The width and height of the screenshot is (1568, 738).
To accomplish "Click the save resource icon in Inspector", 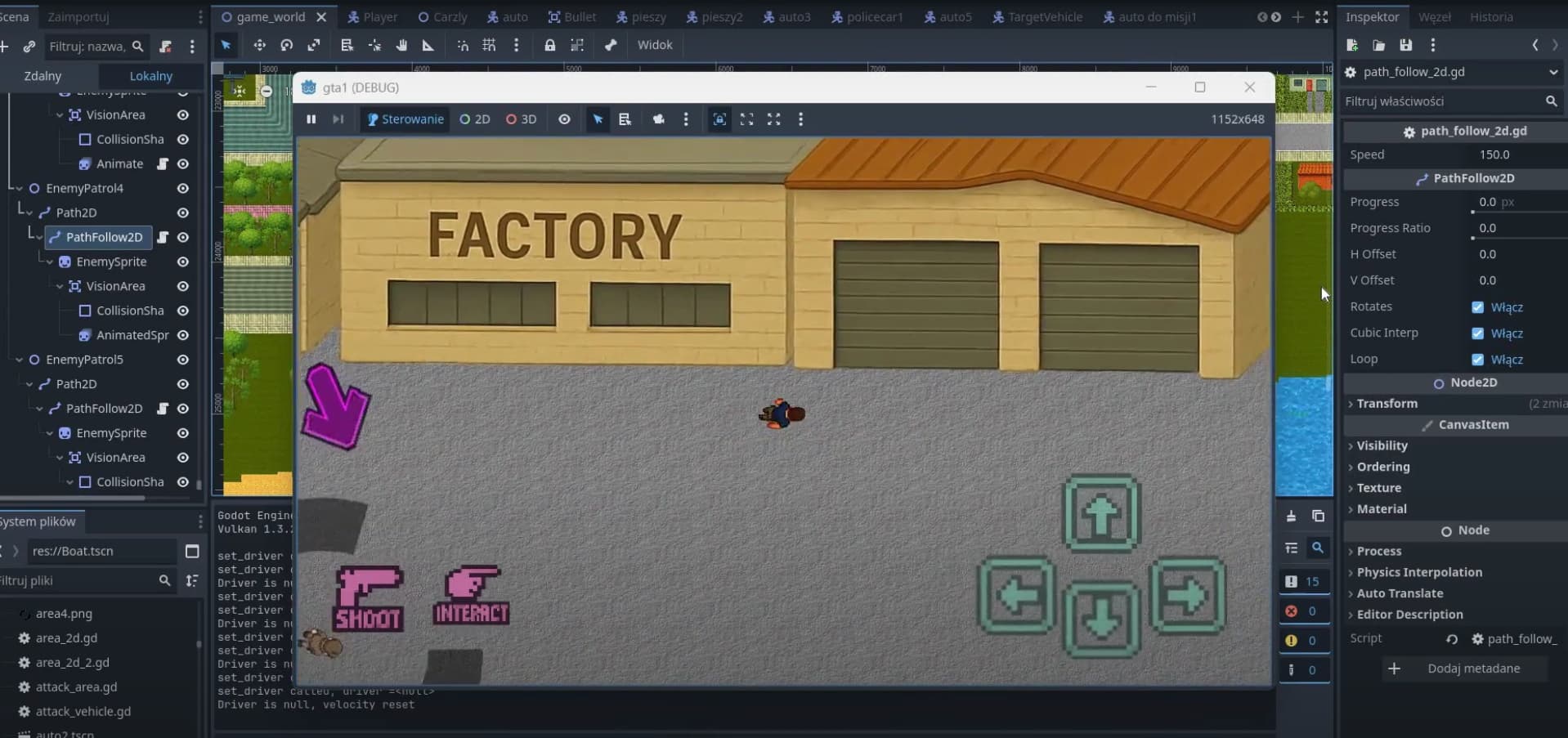I will 1405,46.
